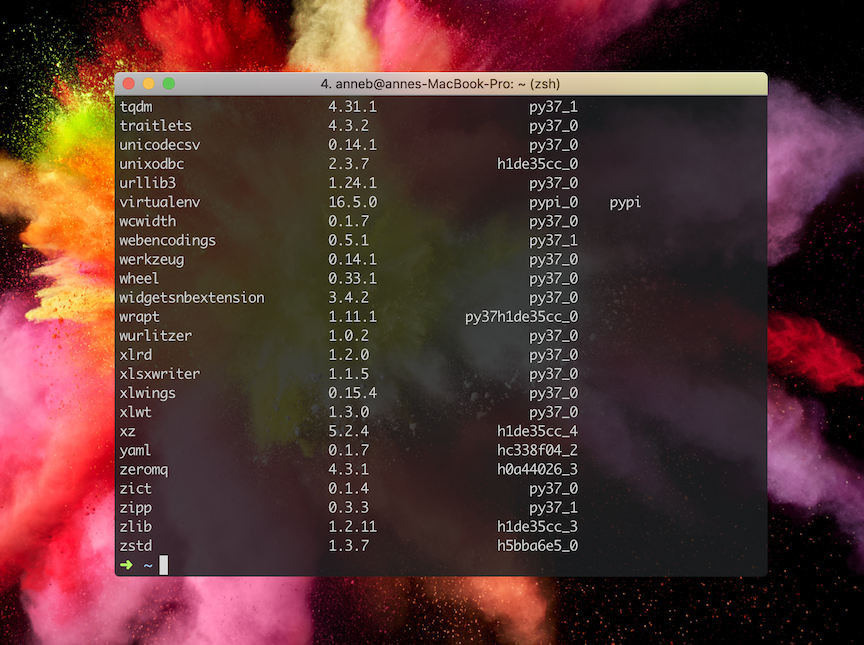Click the xlsxwriter package name

coord(159,374)
